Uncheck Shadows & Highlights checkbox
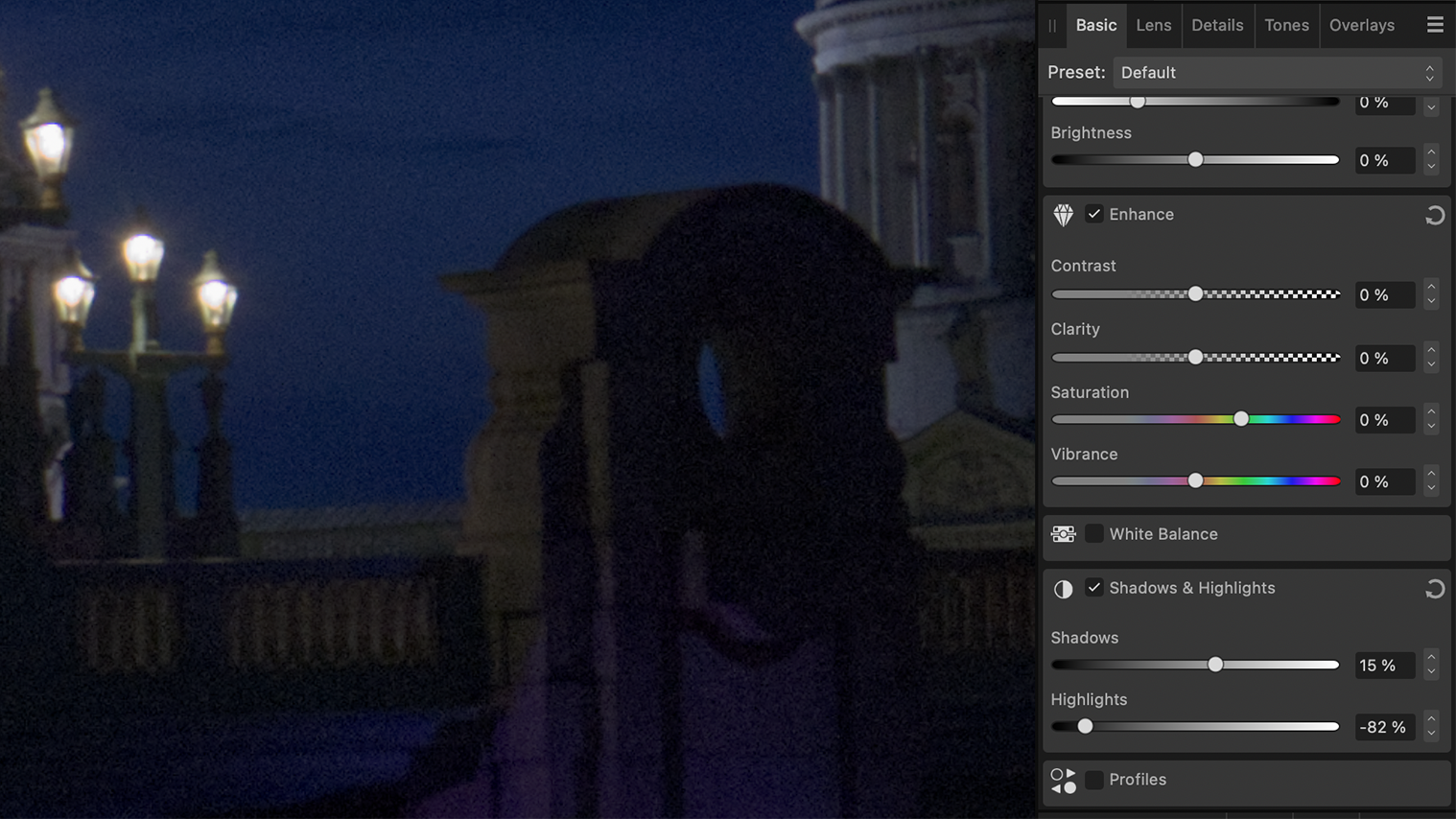 click(1093, 587)
